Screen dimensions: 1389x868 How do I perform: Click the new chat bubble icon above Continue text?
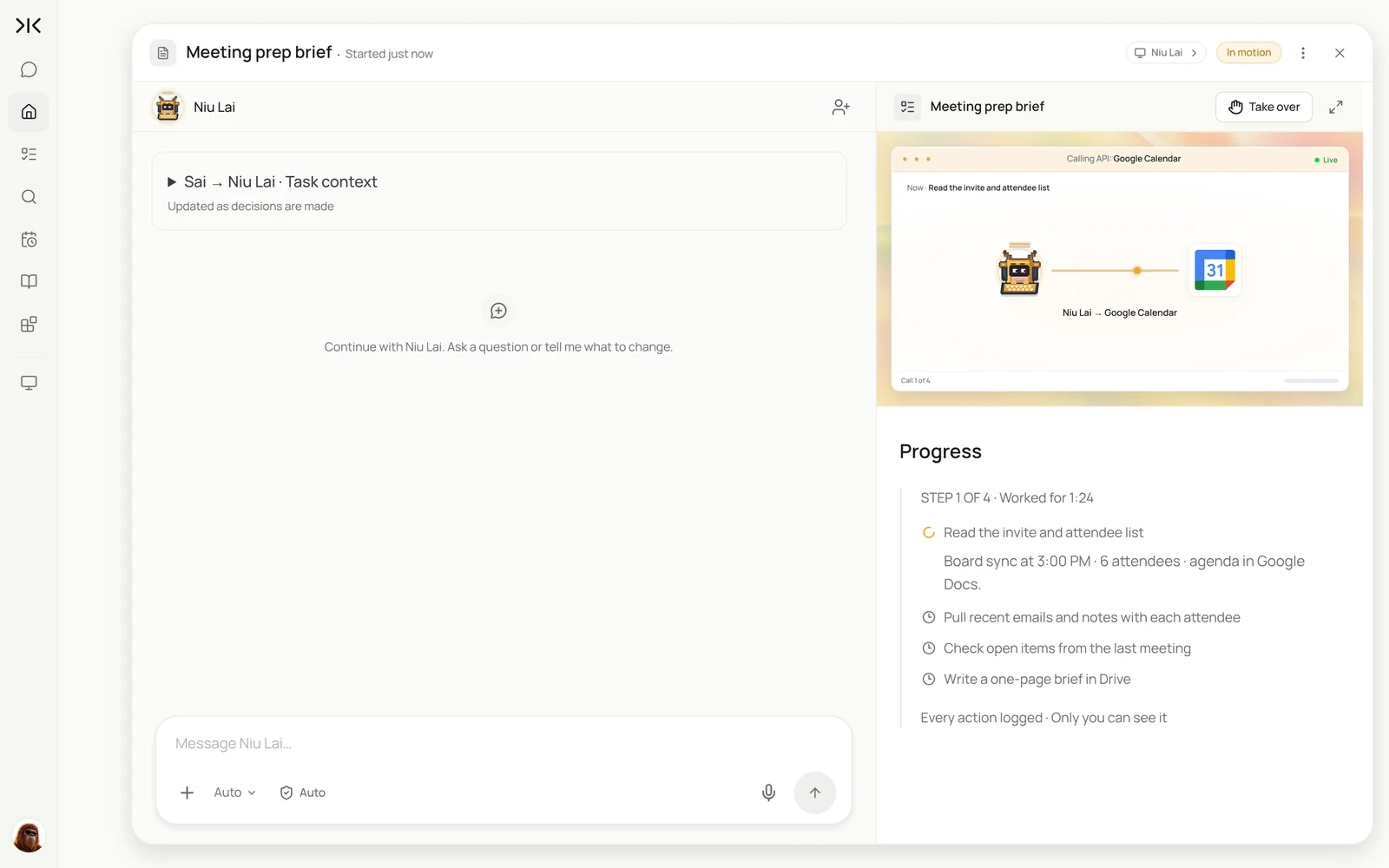click(x=498, y=311)
